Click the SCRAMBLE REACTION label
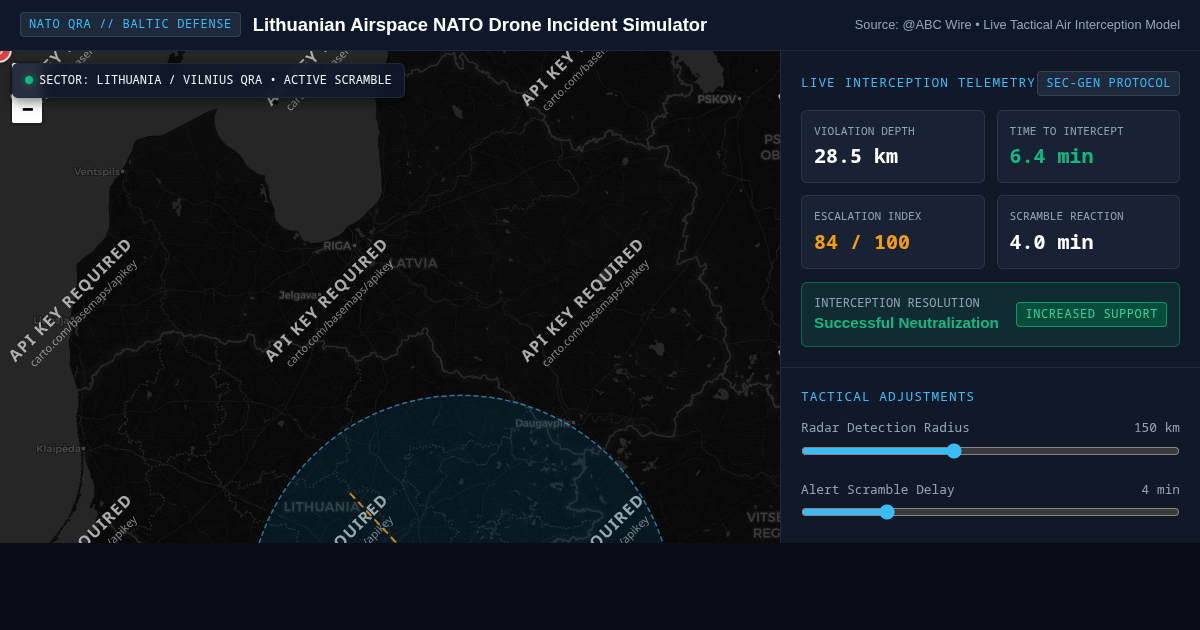 [x=1066, y=216]
